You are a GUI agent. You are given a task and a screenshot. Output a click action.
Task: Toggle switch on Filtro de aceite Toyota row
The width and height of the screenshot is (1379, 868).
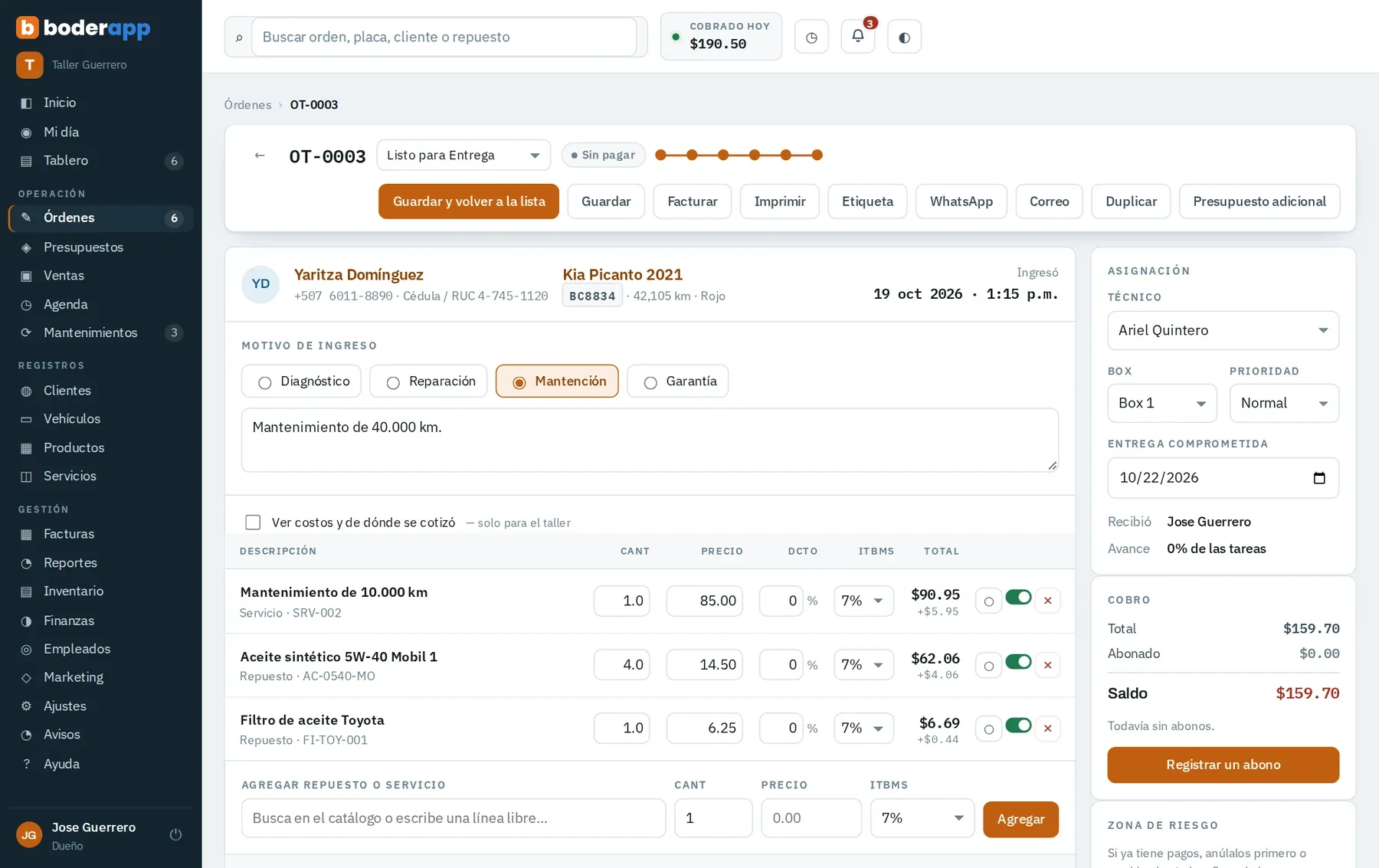click(1018, 726)
